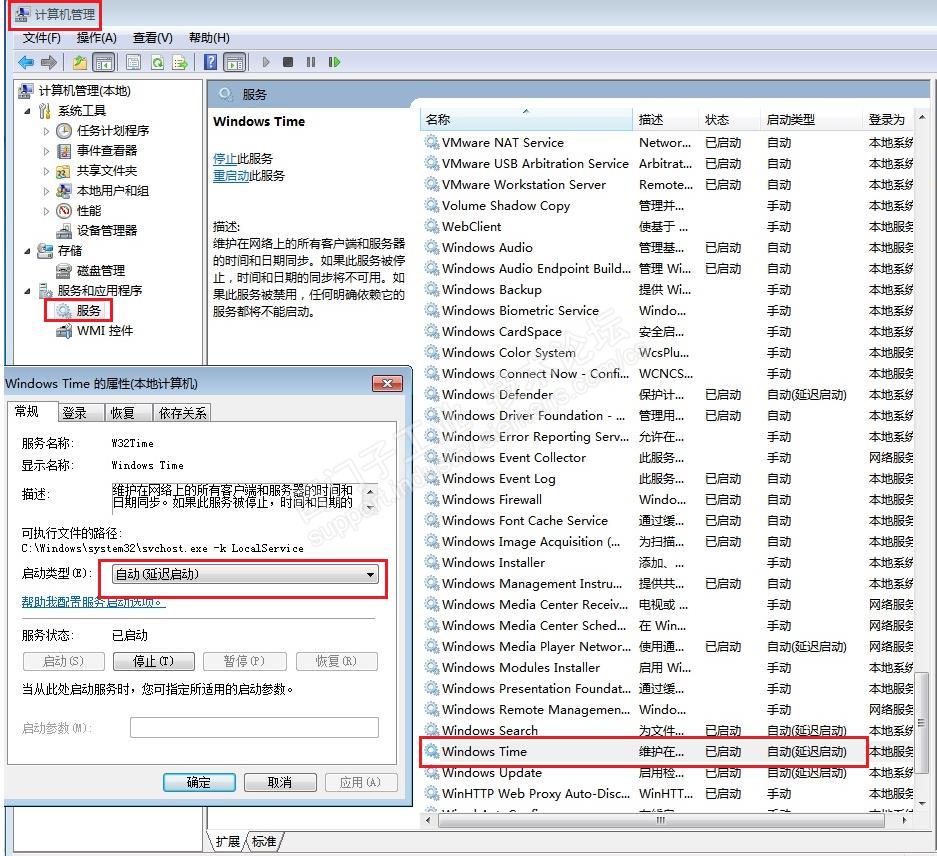
Task: Expand the 任务计划程序 node arrow
Action: [47, 131]
